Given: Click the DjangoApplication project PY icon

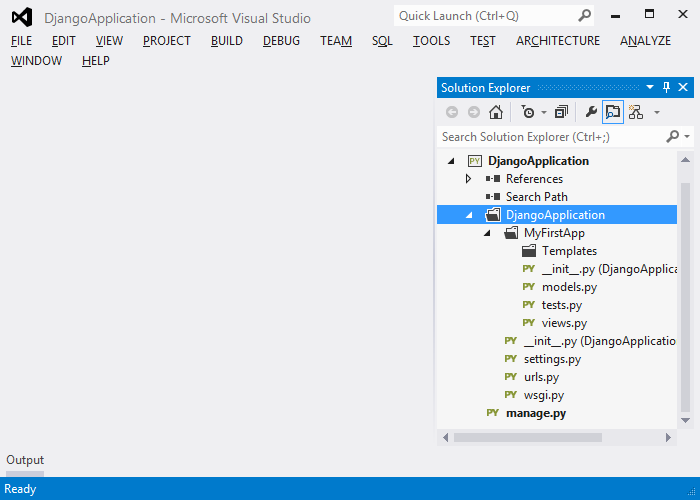Looking at the screenshot, I should click(475, 161).
